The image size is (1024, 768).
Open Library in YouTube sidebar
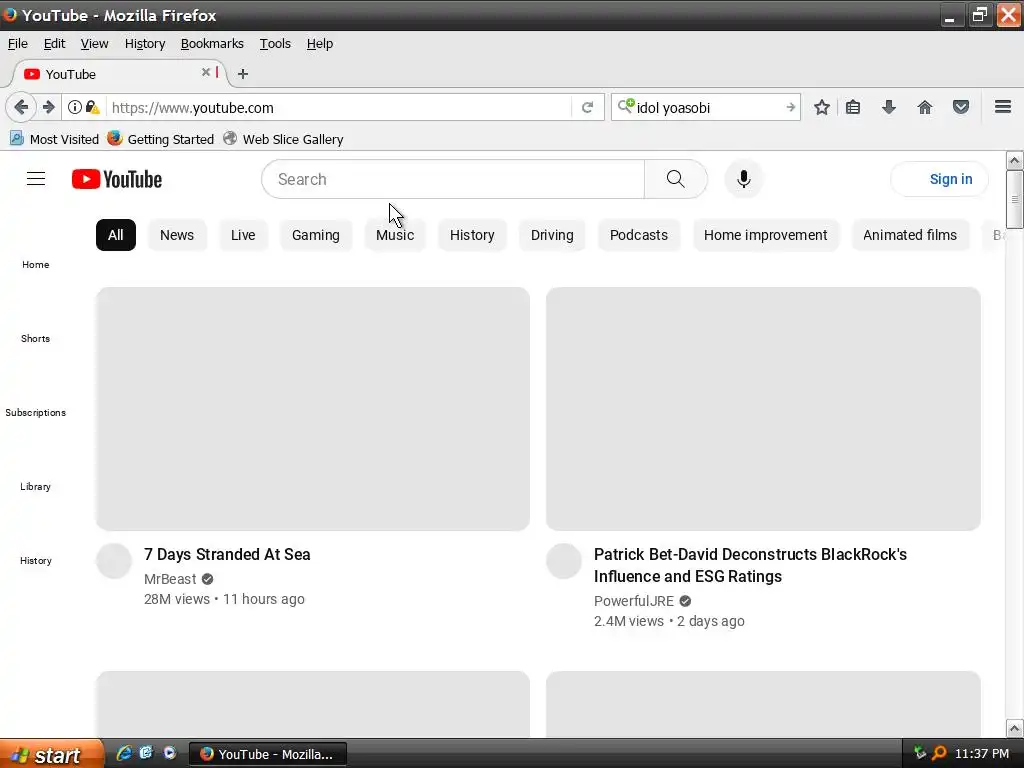click(35, 487)
